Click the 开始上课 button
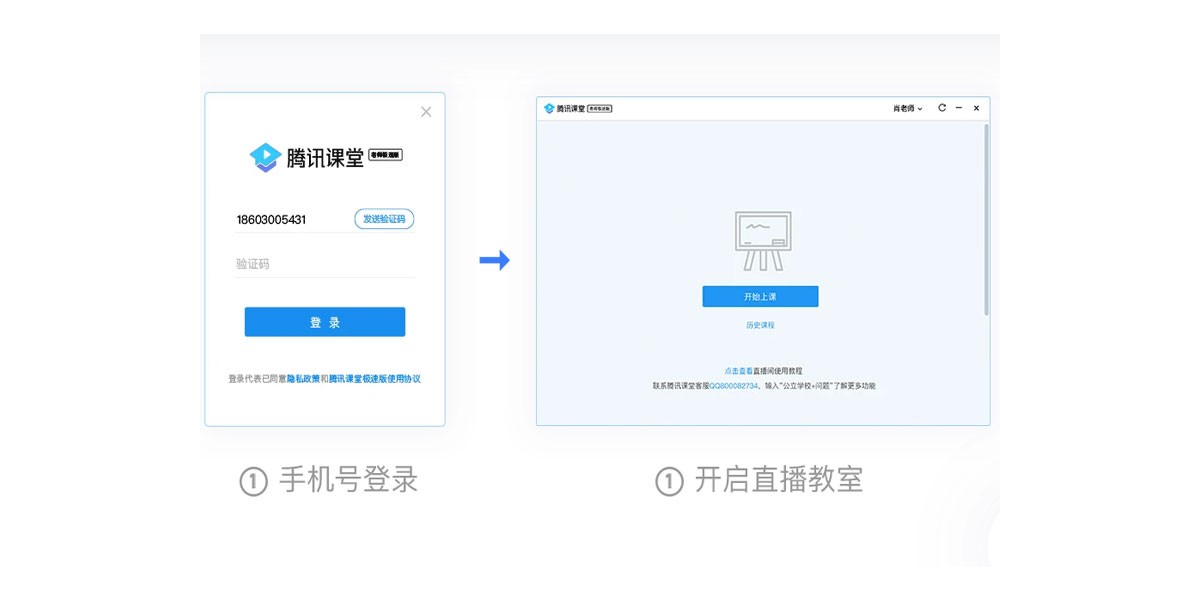The width and height of the screenshot is (1200, 600). 760,296
